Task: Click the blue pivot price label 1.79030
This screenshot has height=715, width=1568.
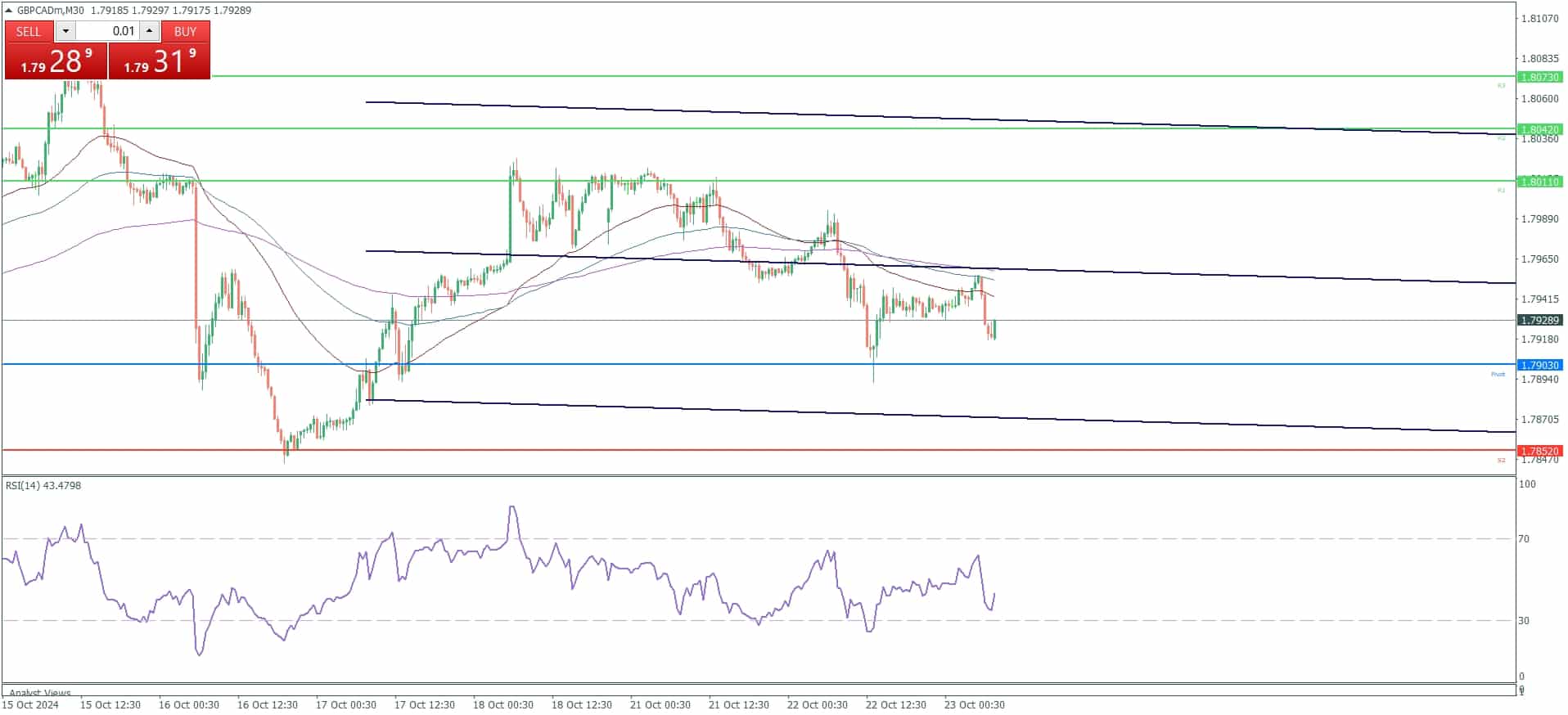Action: [1539, 365]
